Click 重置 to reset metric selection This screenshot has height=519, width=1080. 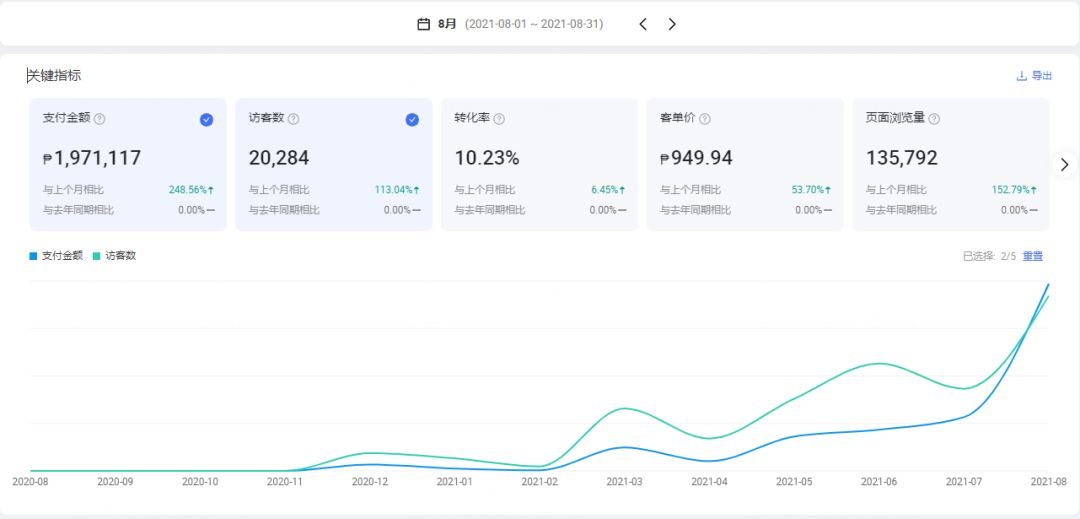click(1032, 256)
